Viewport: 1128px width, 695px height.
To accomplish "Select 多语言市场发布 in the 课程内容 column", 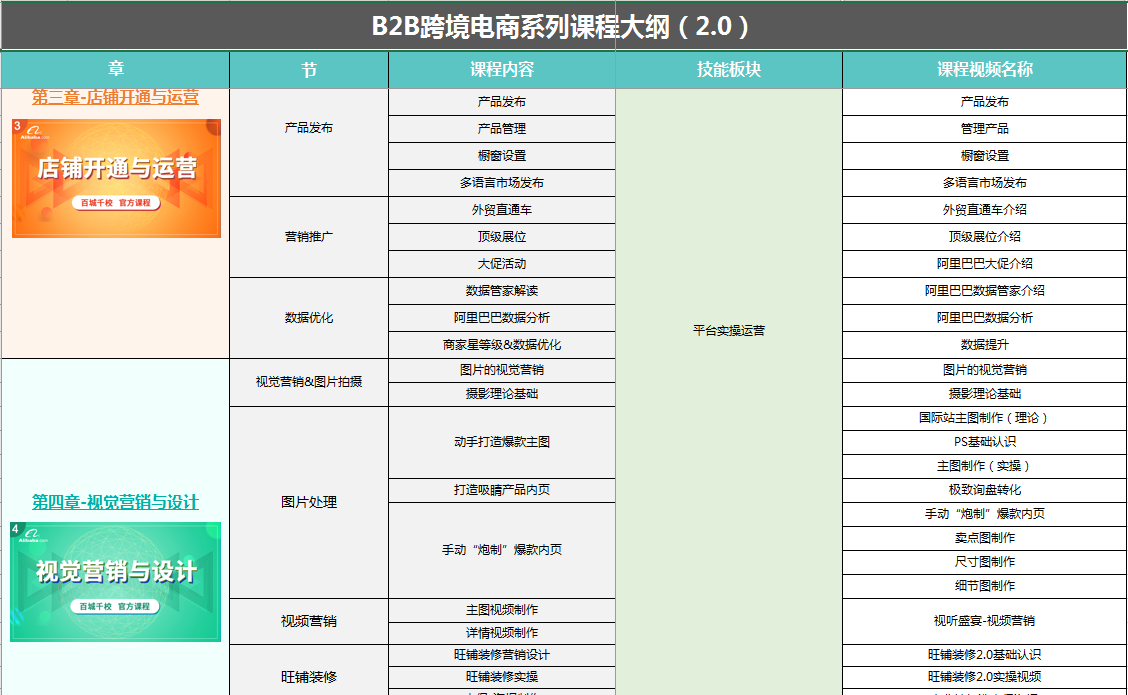I will click(x=502, y=183).
